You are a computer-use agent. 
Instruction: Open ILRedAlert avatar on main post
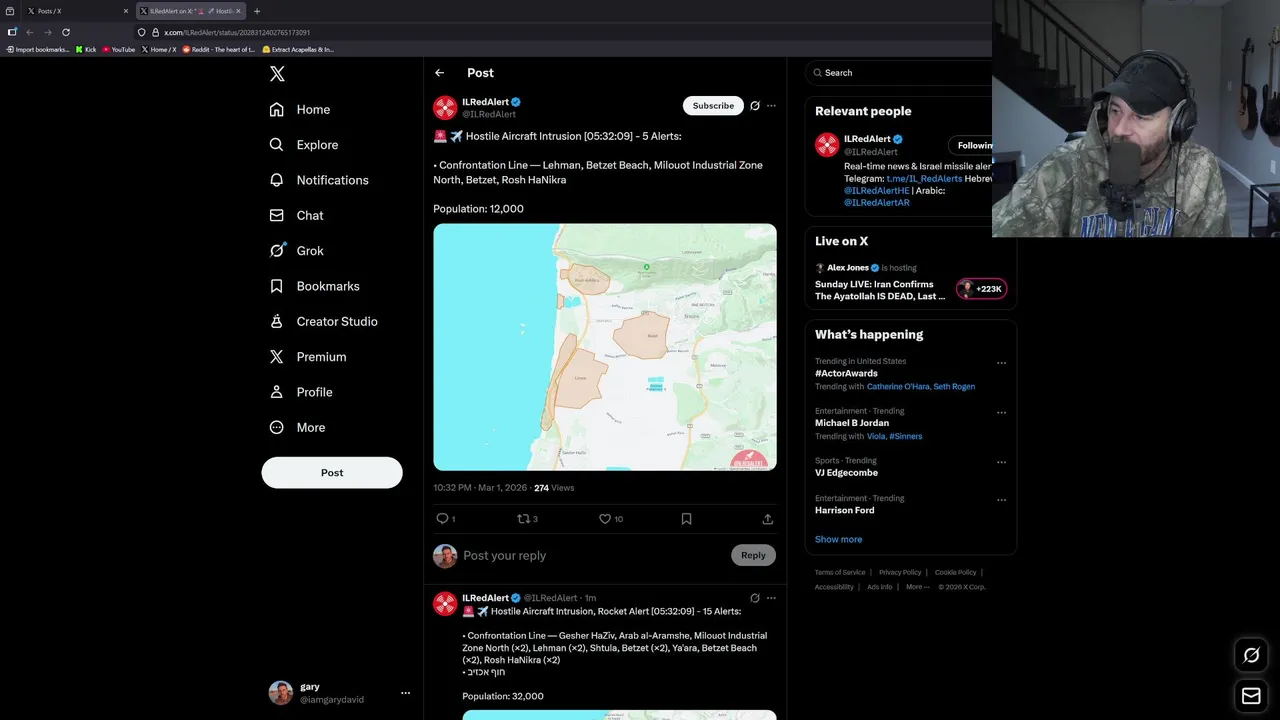click(445, 108)
